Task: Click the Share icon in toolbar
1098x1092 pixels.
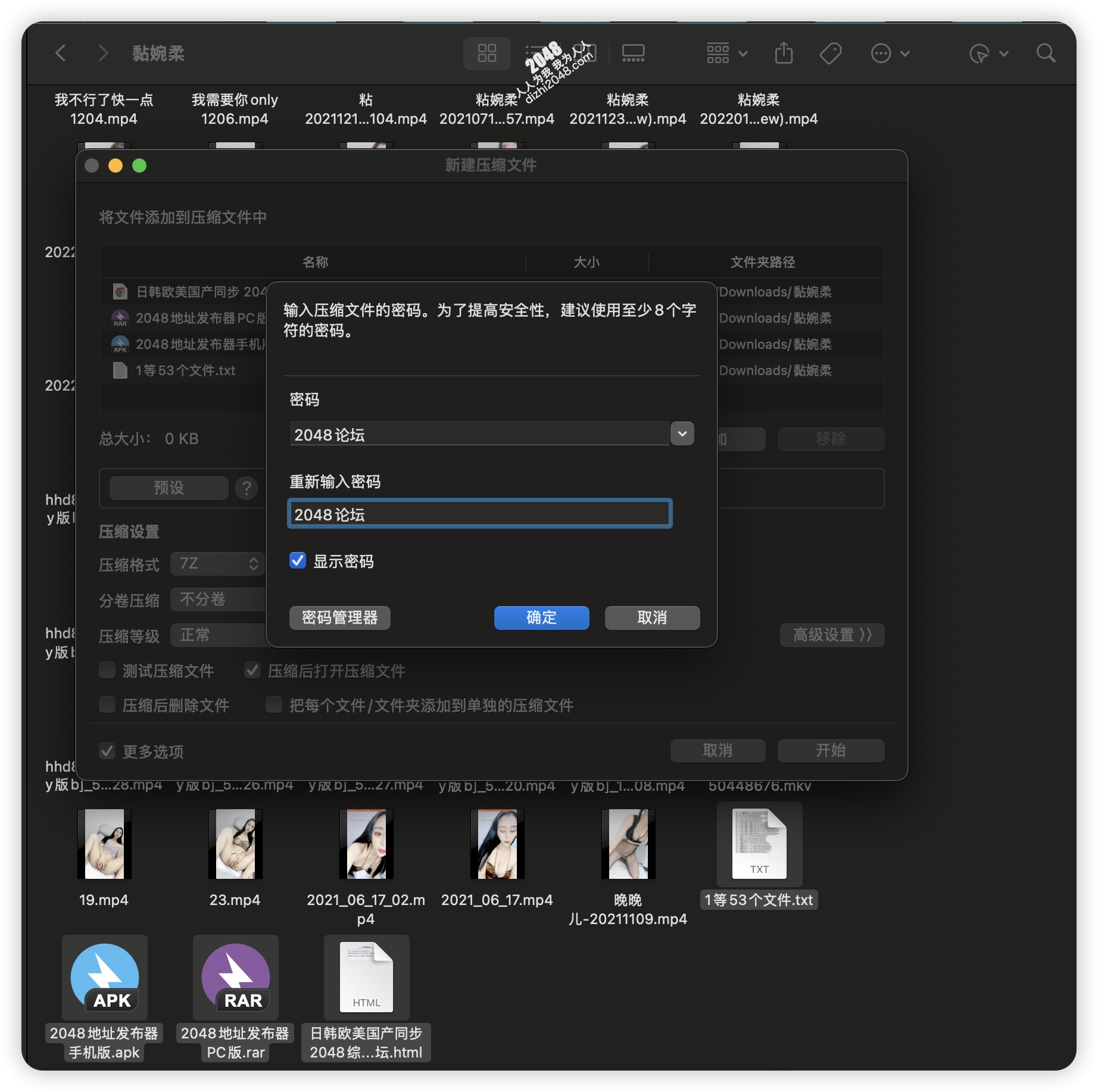Action: (x=784, y=54)
